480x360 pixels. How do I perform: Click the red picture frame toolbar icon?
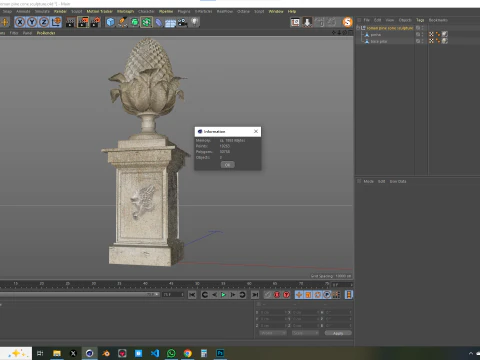click(x=295, y=22)
